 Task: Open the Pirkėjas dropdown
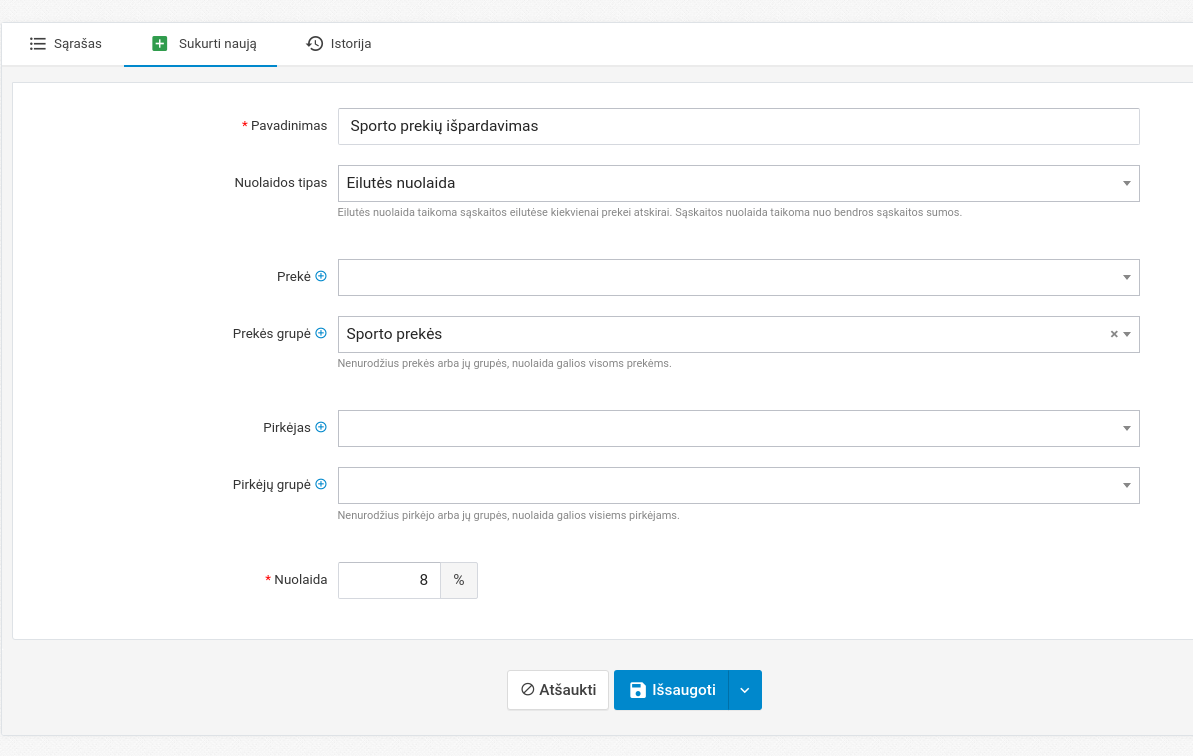pyautogui.click(x=1127, y=428)
